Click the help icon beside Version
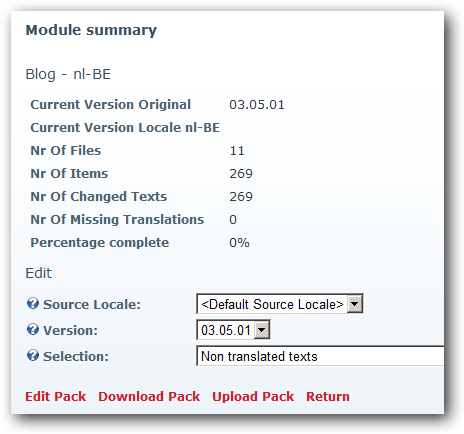This screenshot has height=434, width=464. (33, 330)
